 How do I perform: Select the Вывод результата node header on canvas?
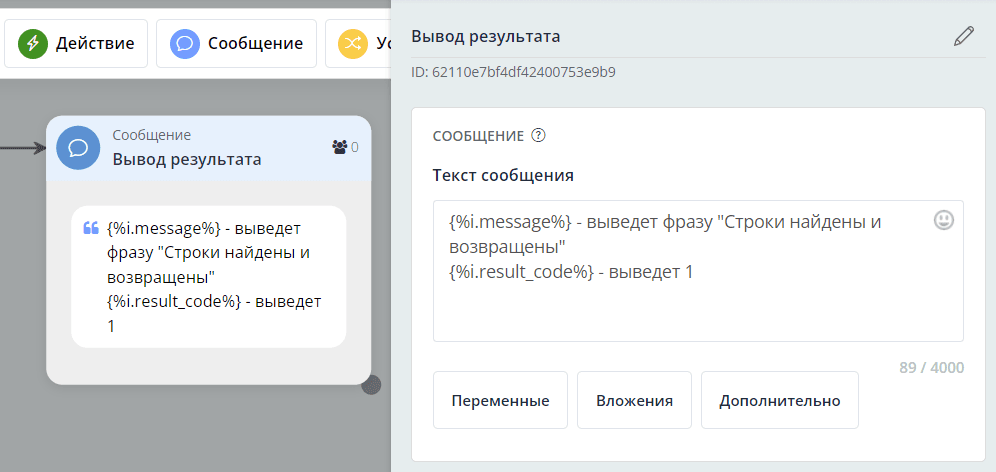(x=186, y=159)
